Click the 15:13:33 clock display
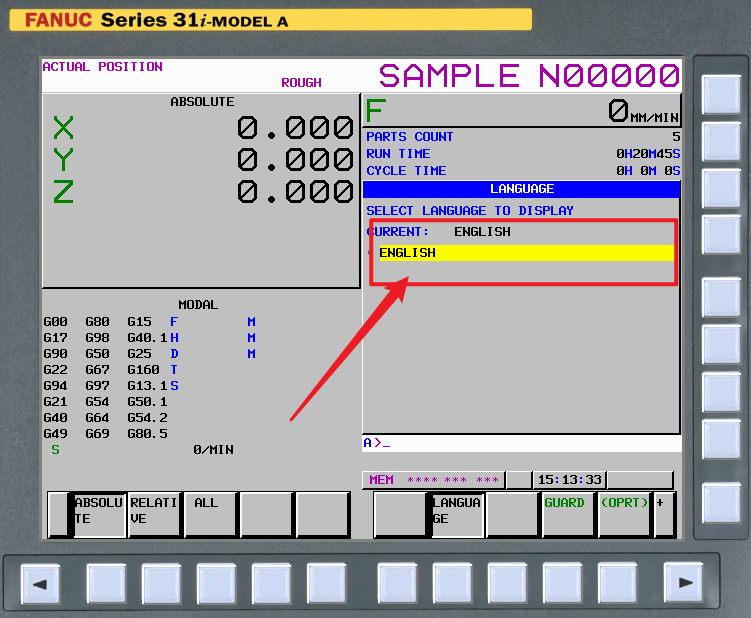This screenshot has width=751, height=618. [x=568, y=480]
